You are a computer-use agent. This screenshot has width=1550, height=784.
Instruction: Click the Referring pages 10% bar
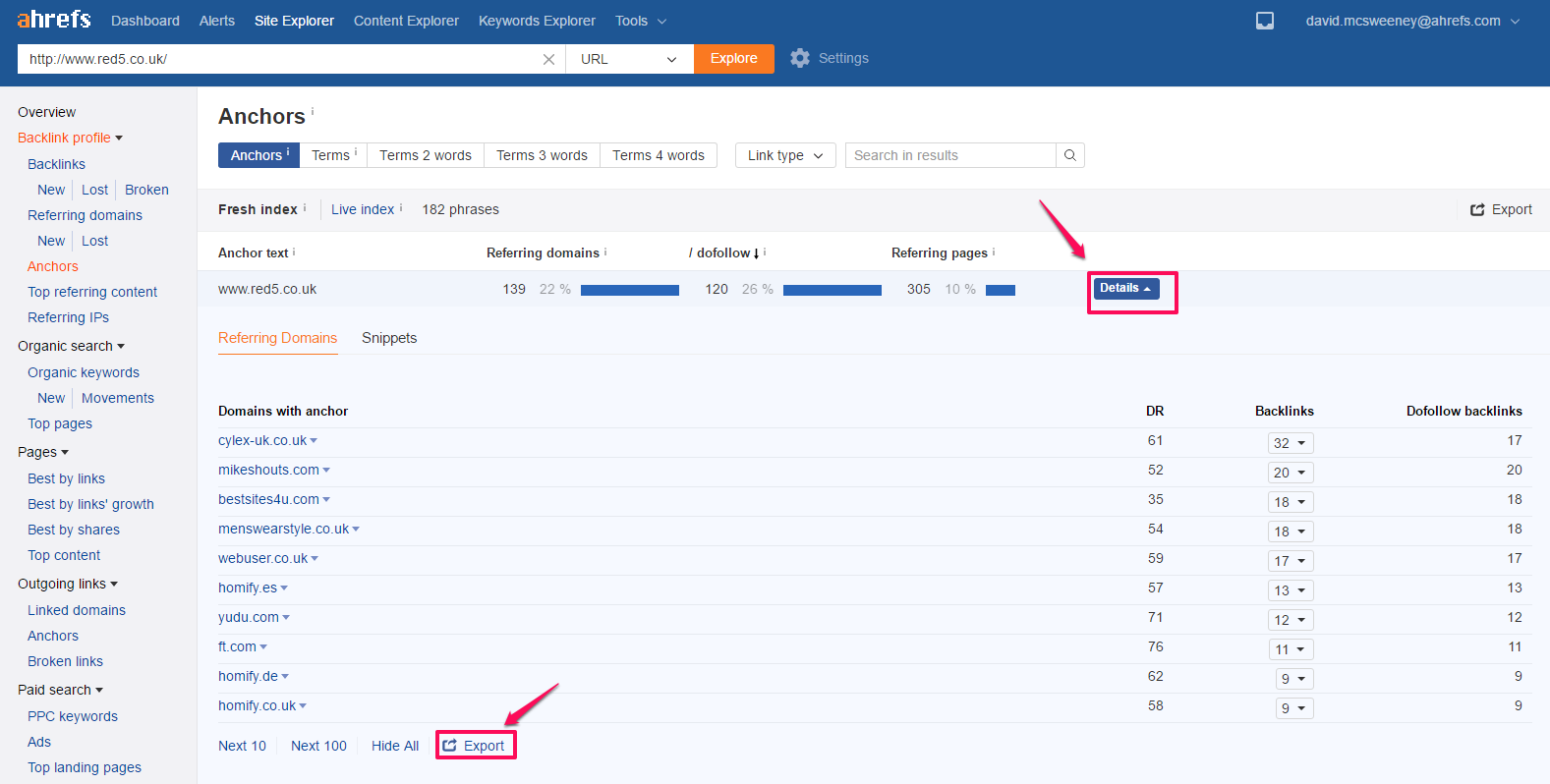(1001, 290)
